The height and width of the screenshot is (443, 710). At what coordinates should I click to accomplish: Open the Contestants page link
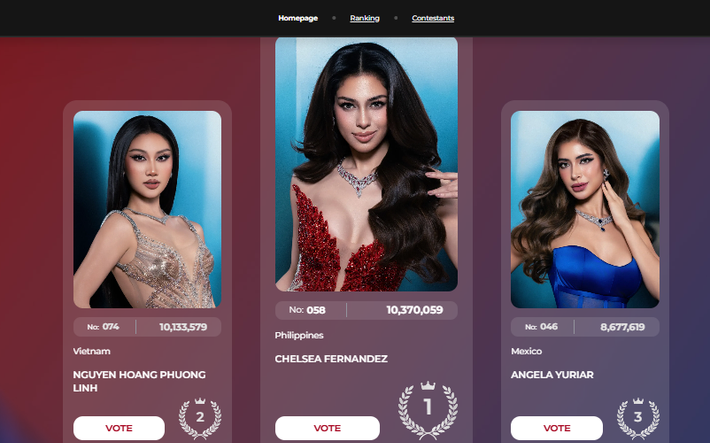tap(433, 18)
